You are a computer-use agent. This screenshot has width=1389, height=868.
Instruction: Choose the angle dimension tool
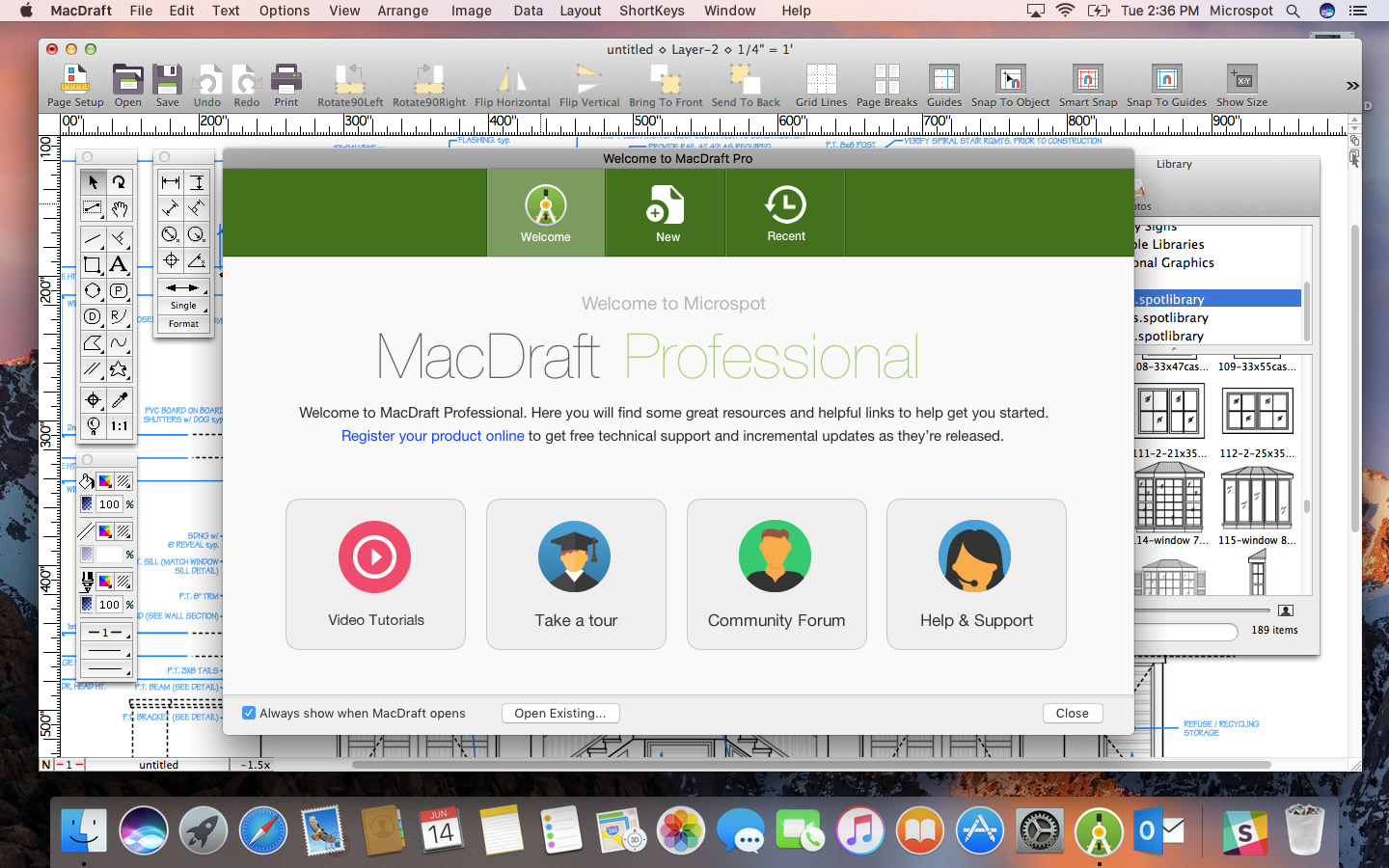197,260
